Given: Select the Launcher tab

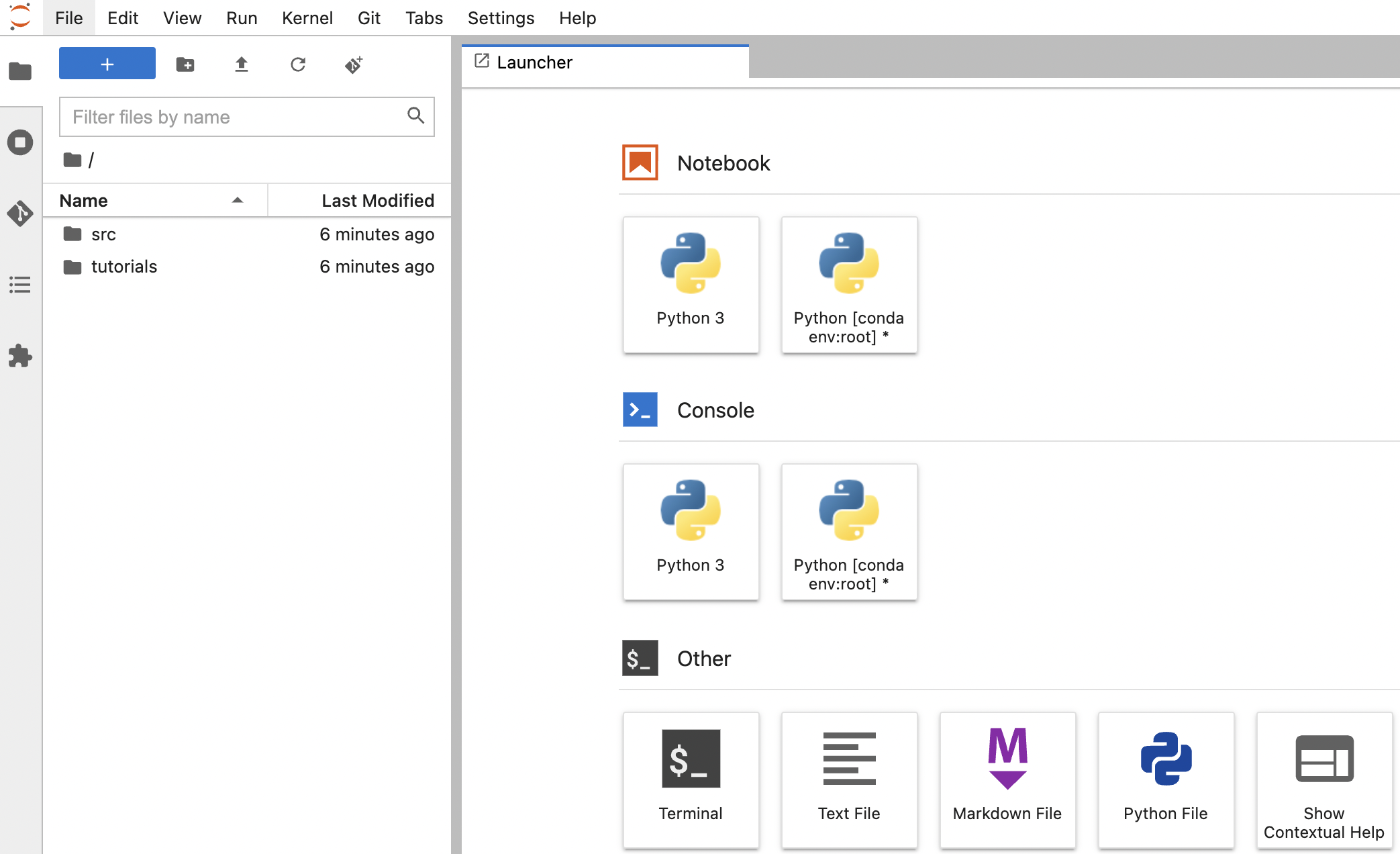Looking at the screenshot, I should 605,62.
